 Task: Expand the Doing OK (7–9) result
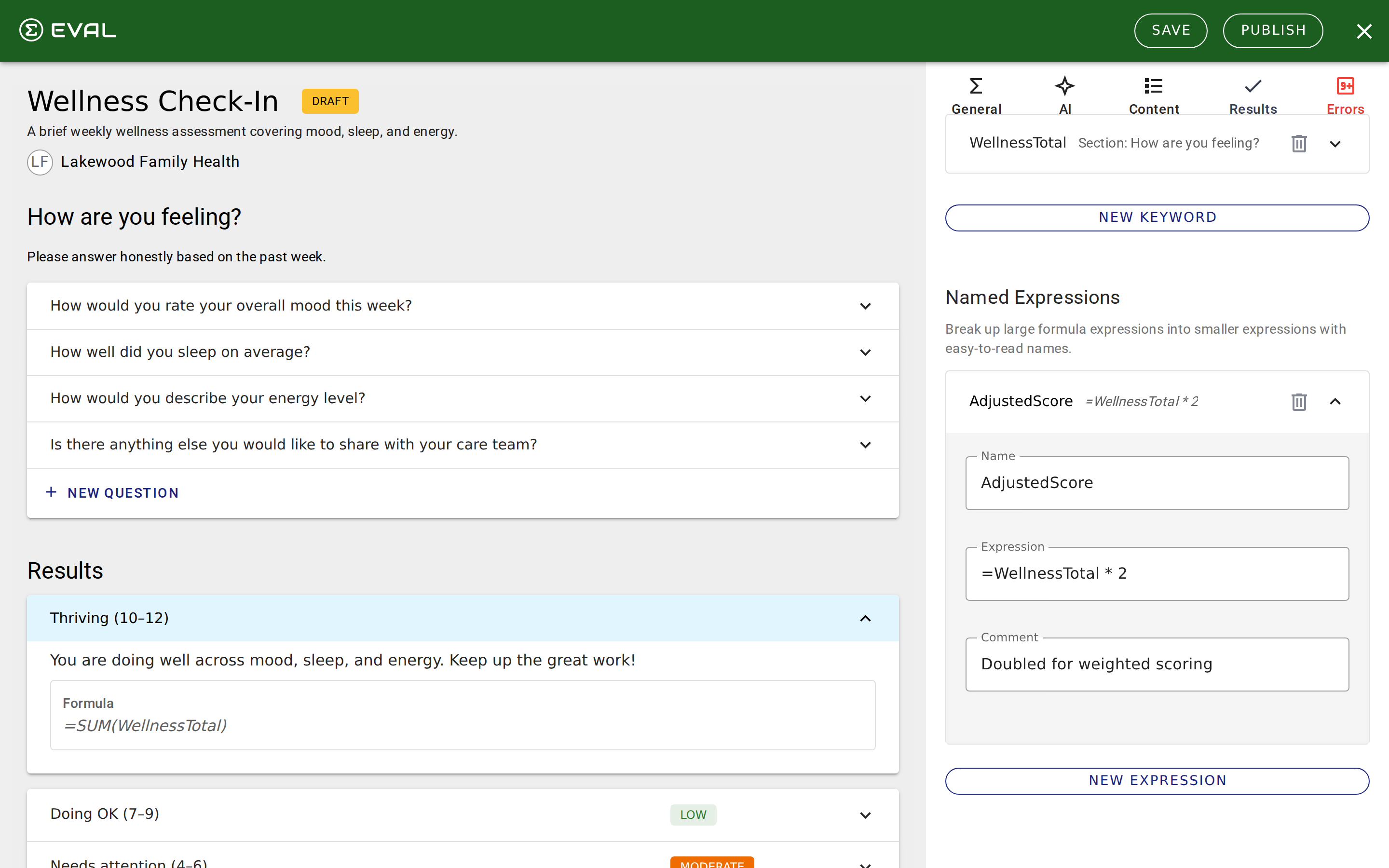click(866, 814)
